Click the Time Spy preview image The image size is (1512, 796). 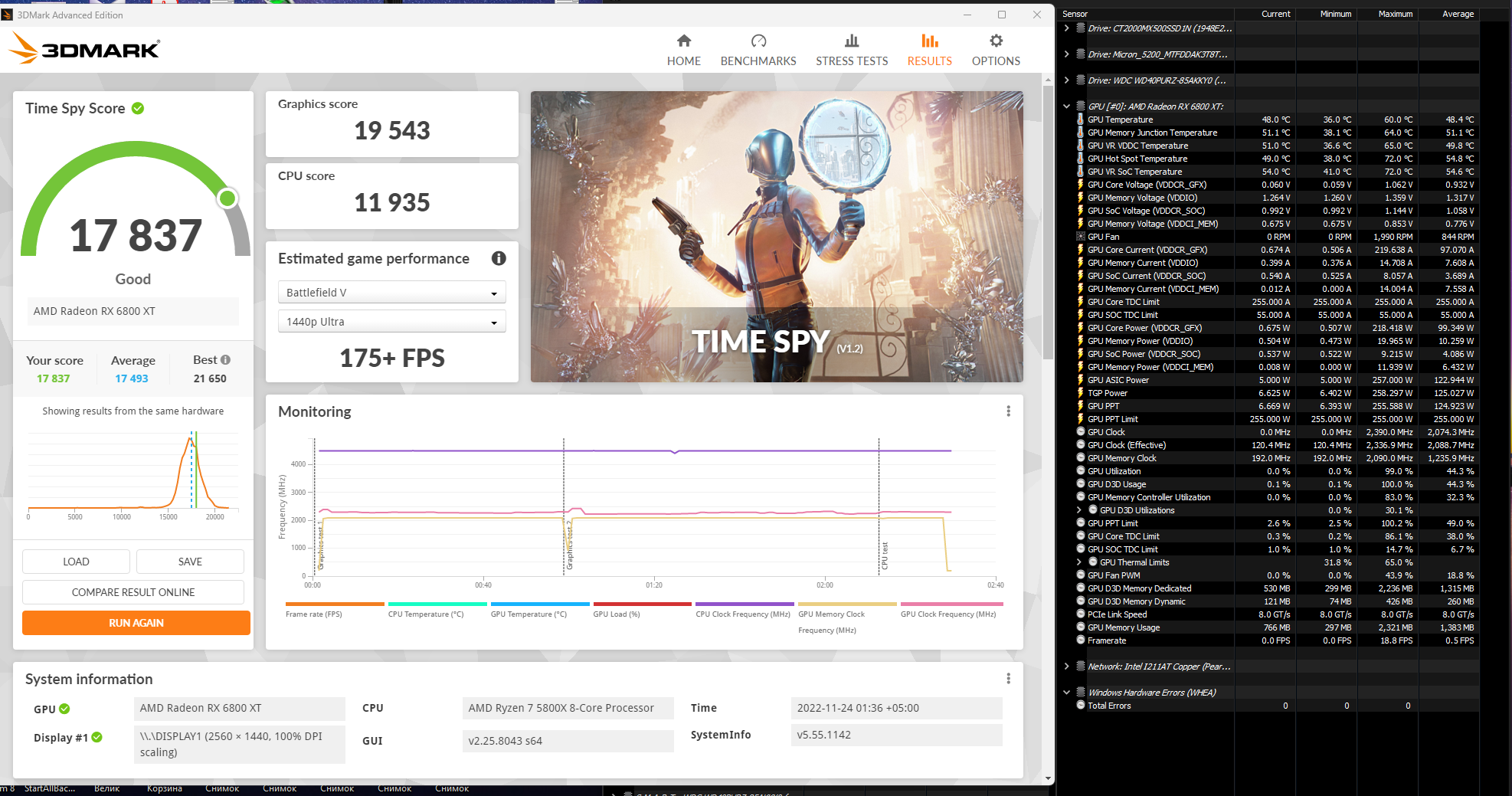click(x=777, y=237)
